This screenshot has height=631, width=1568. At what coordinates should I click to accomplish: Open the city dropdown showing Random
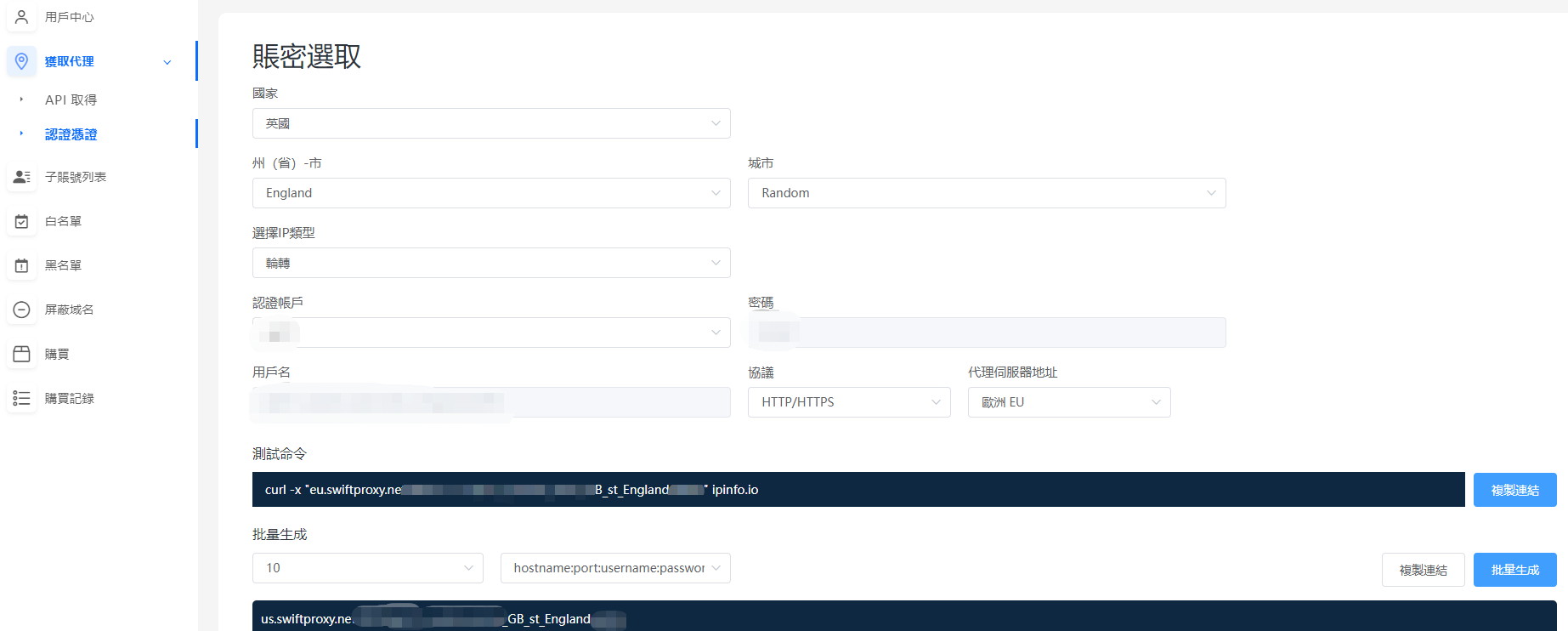click(986, 193)
